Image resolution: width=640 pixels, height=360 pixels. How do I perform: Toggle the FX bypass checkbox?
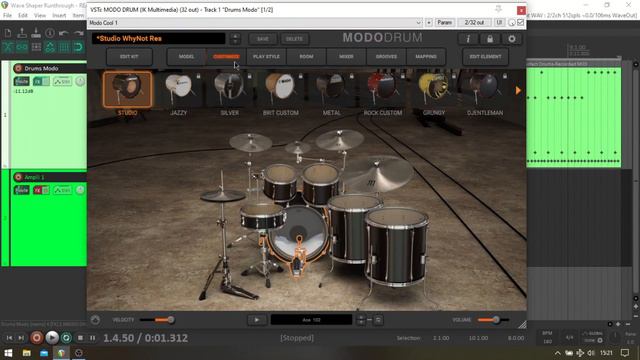coord(520,22)
